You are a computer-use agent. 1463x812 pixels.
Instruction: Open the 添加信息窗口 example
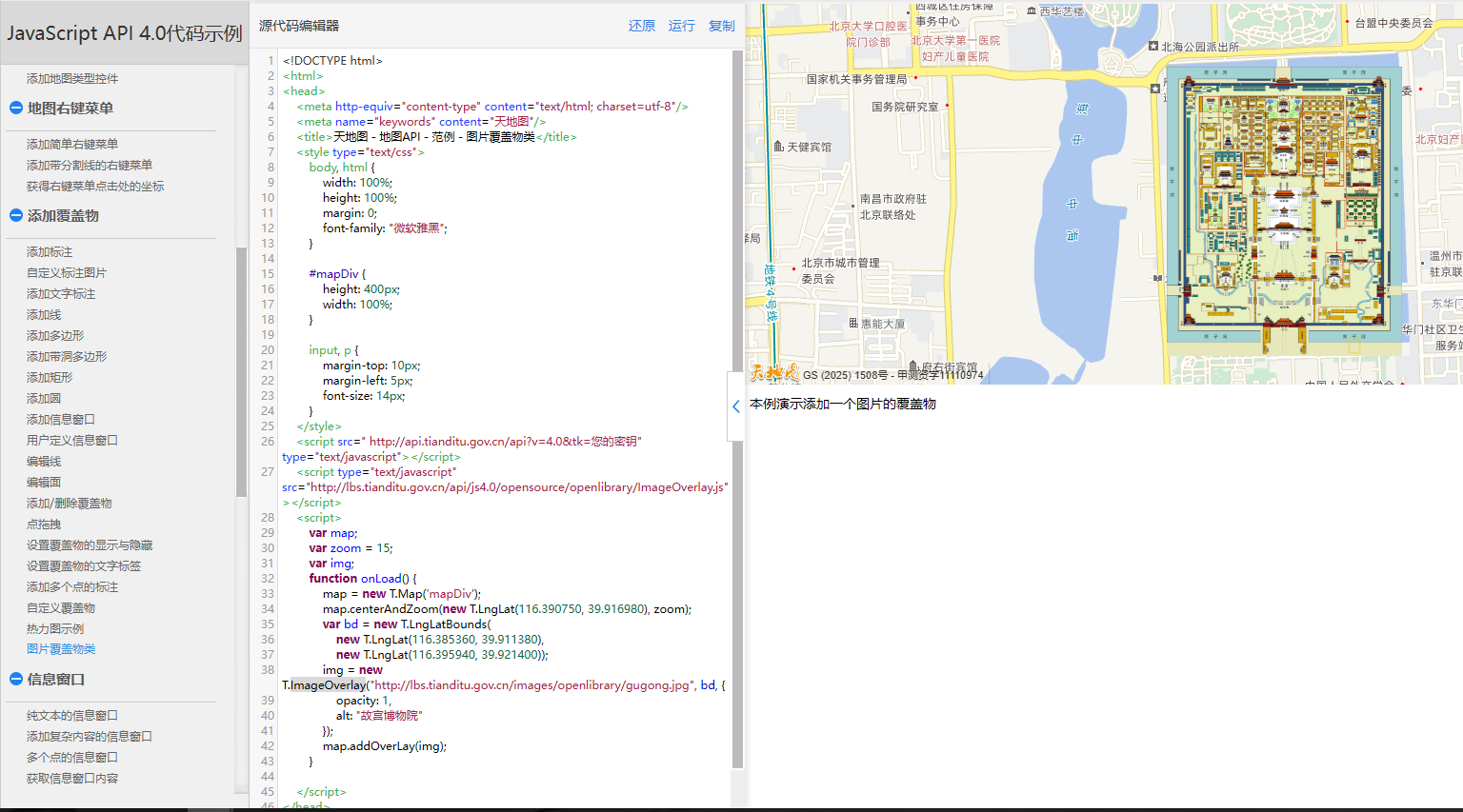pyautogui.click(x=61, y=420)
